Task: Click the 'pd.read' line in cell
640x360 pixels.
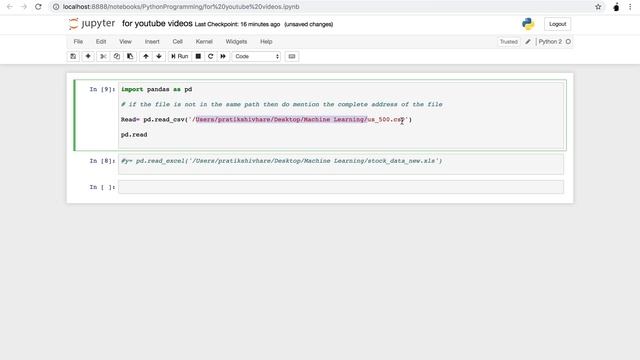Action: point(134,135)
